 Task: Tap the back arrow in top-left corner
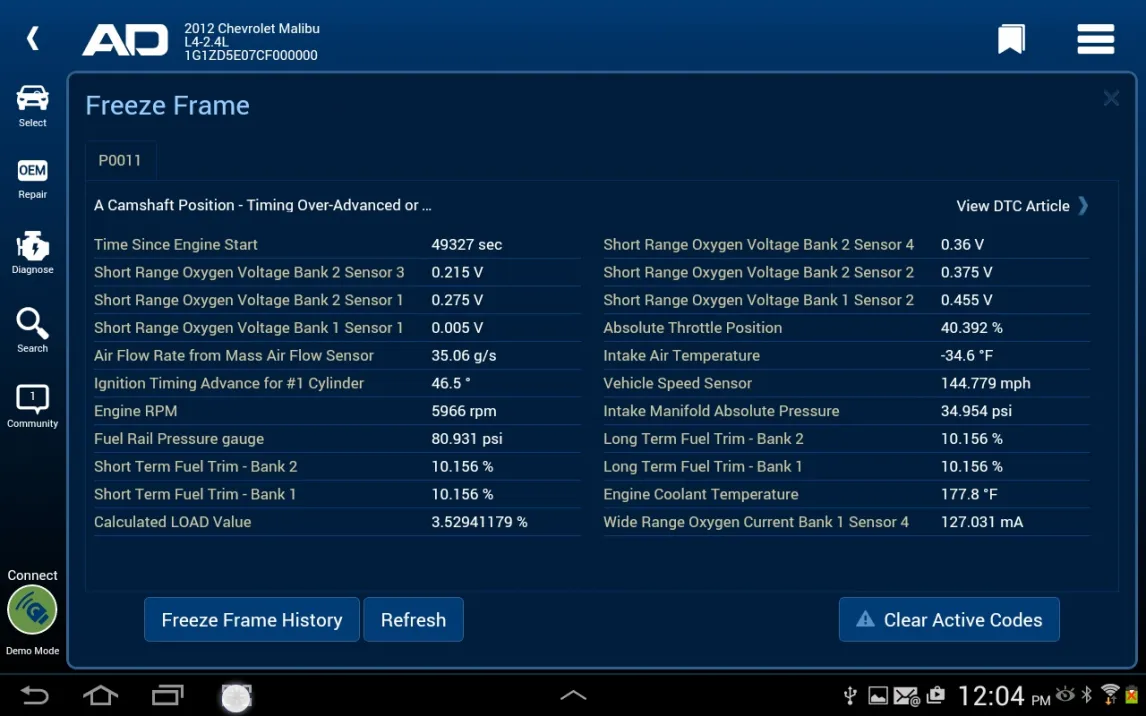pyautogui.click(x=33, y=39)
